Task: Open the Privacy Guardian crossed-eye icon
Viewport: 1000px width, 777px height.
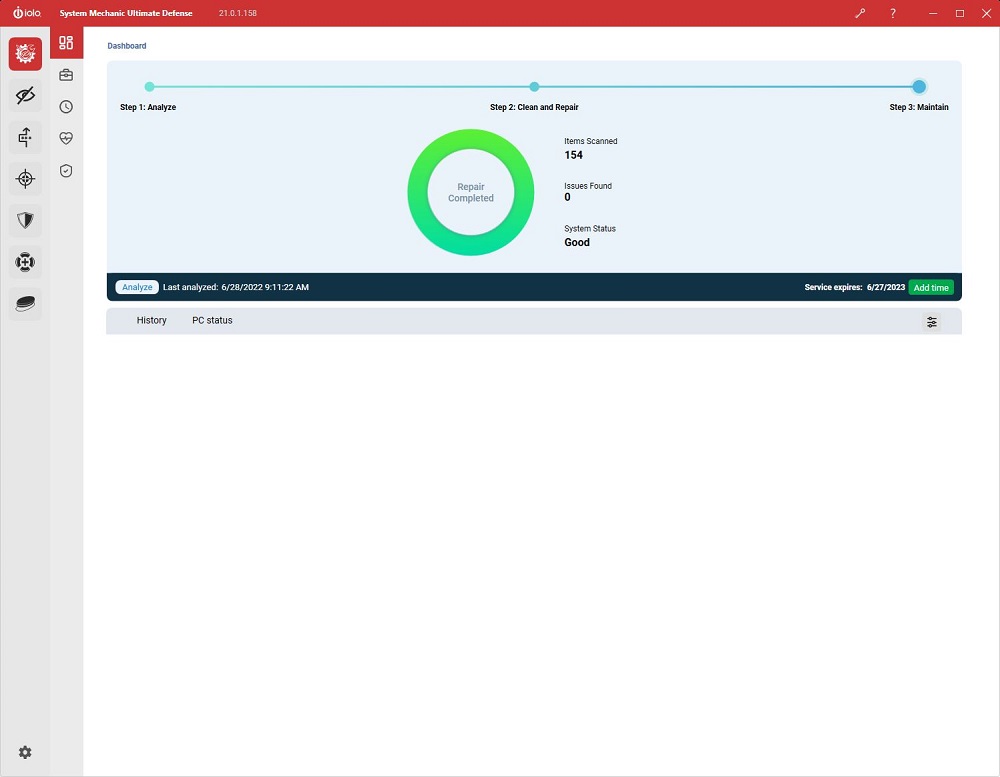Action: [26, 96]
